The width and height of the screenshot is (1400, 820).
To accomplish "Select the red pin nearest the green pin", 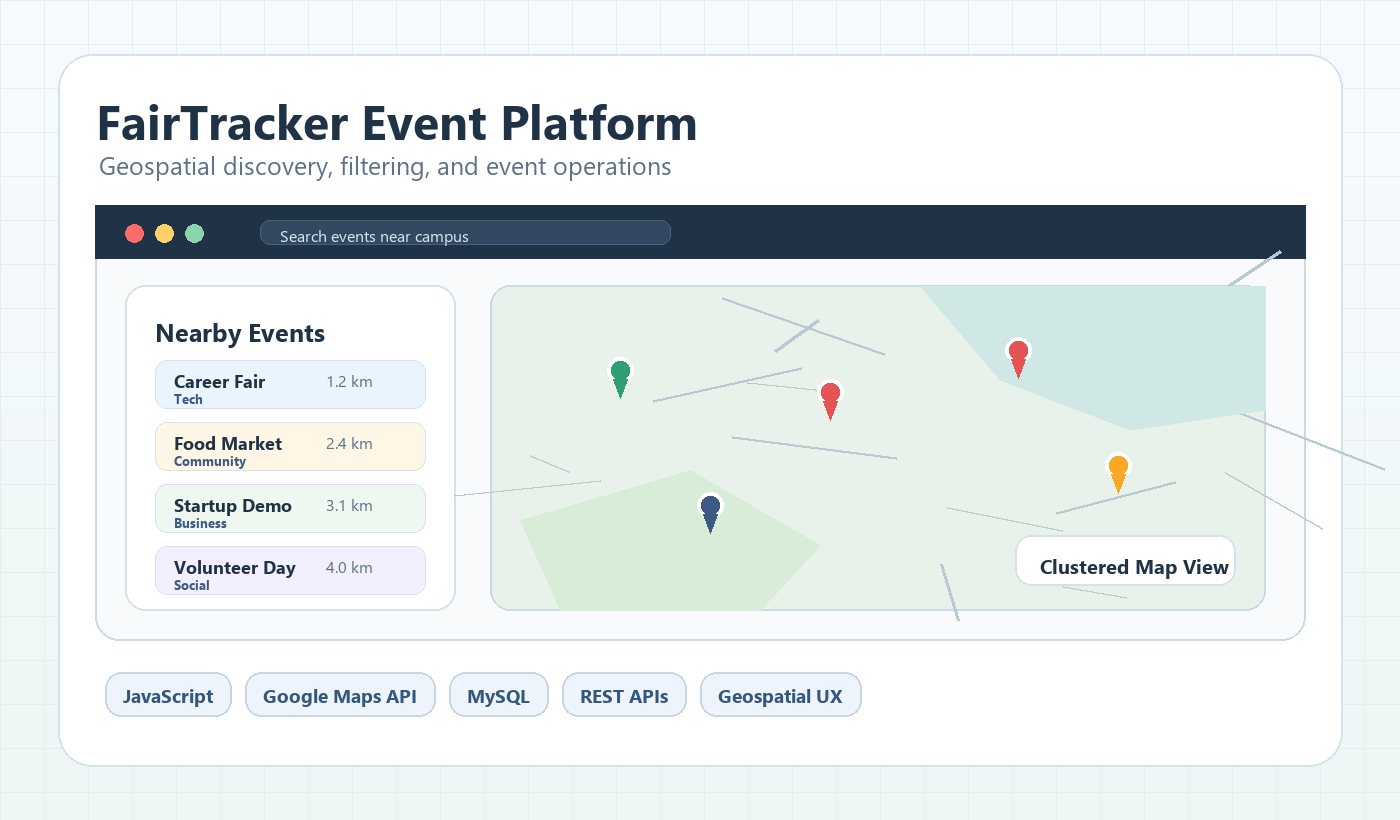I will click(x=830, y=400).
